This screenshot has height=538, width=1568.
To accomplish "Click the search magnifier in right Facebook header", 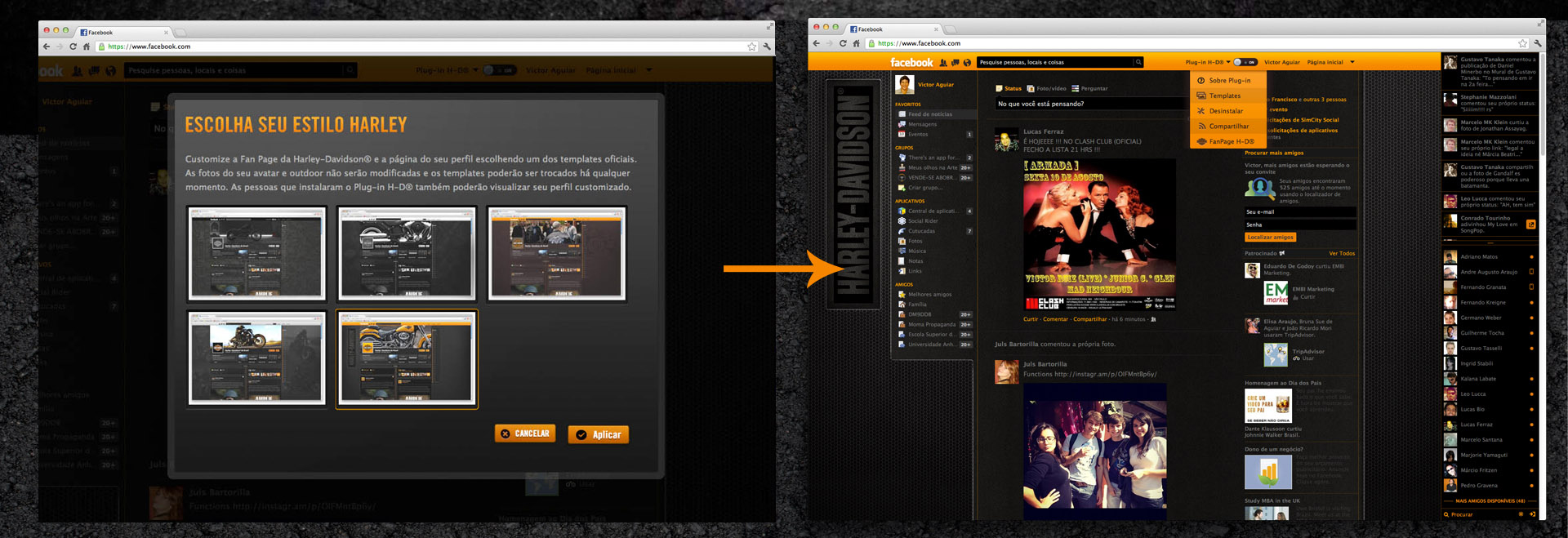I will pos(1138,62).
